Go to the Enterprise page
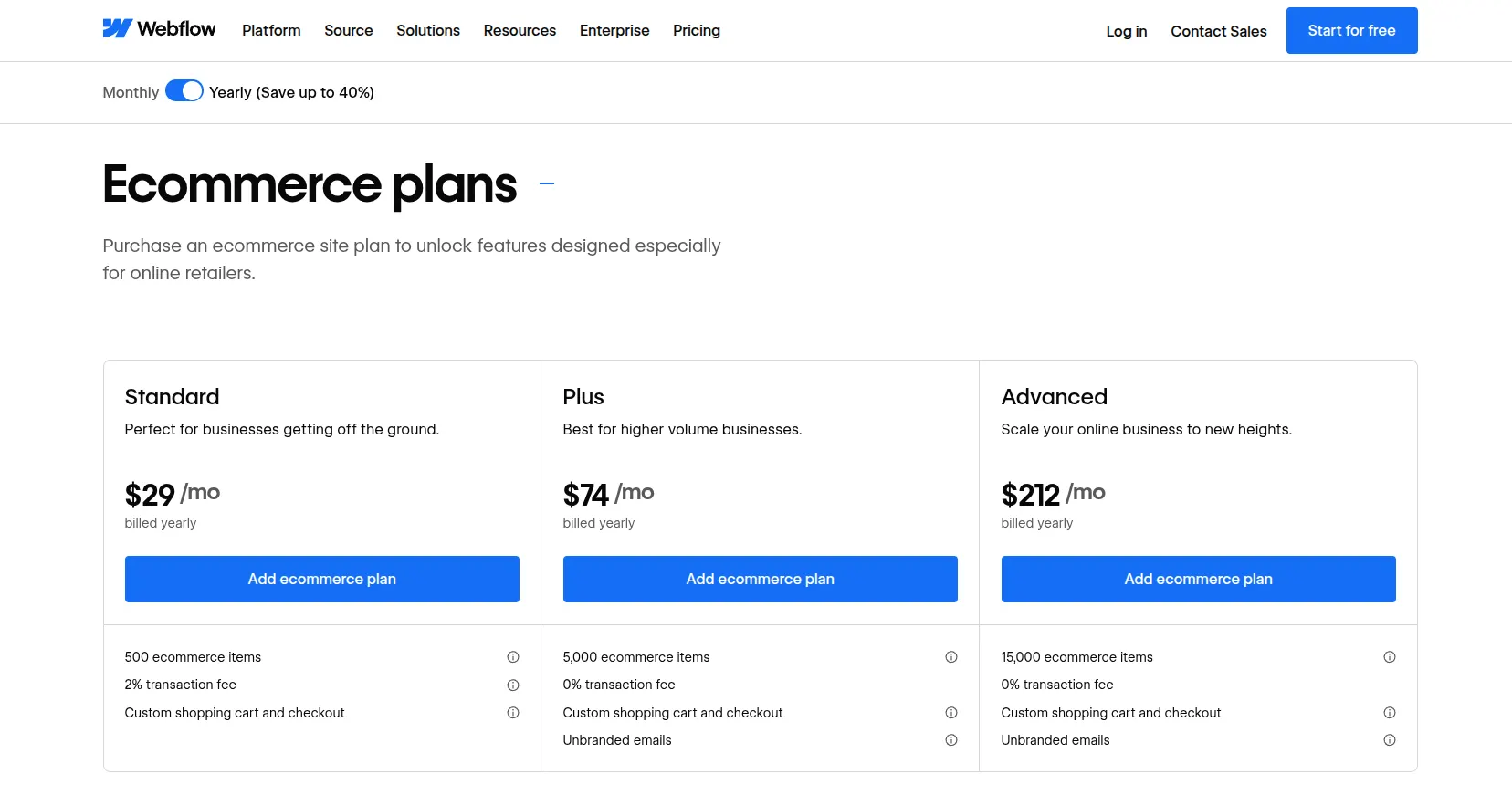Viewport: 1512px width, 795px height. click(x=614, y=30)
